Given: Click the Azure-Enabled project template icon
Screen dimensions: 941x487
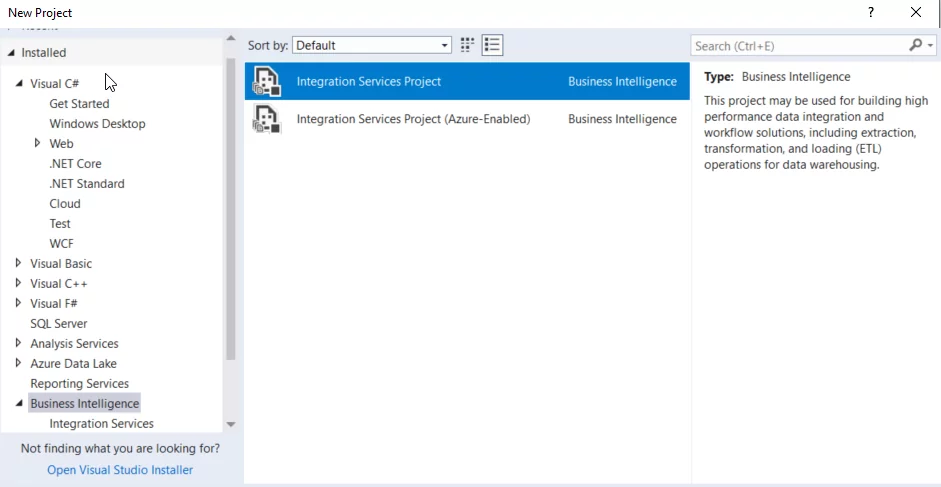Looking at the screenshot, I should [266, 118].
